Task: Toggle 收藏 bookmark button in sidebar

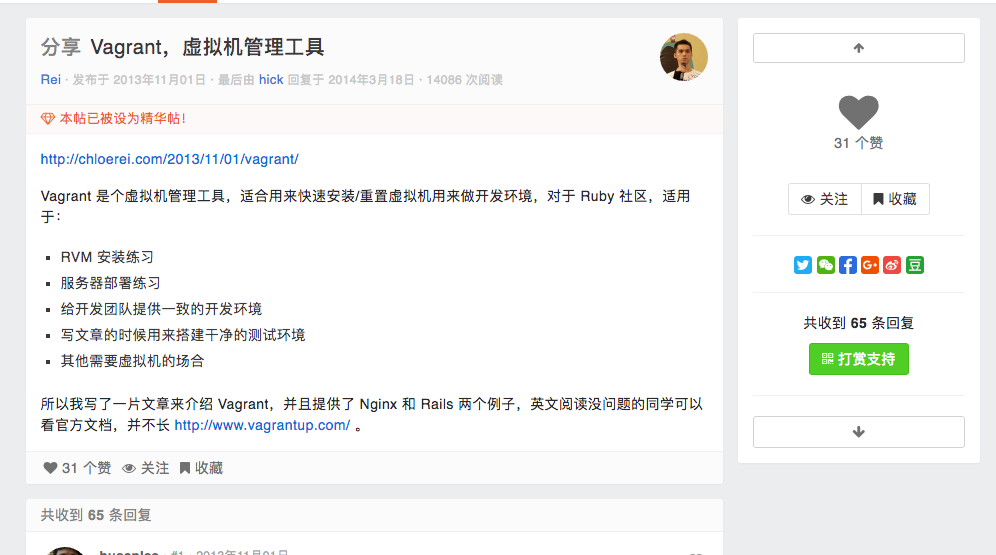Action: [x=895, y=199]
